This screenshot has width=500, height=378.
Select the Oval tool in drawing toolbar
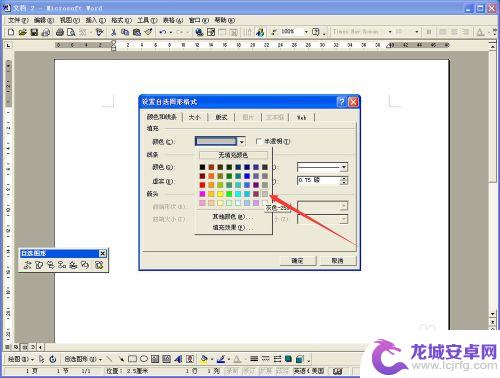point(144,359)
